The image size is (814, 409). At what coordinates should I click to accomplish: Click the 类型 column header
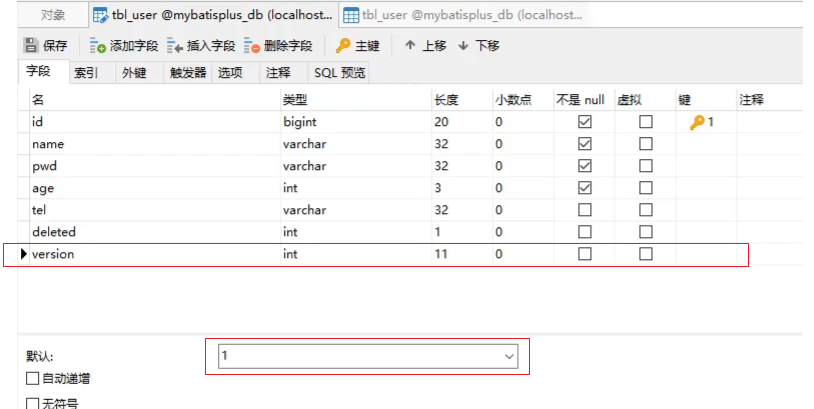pyautogui.click(x=356, y=100)
